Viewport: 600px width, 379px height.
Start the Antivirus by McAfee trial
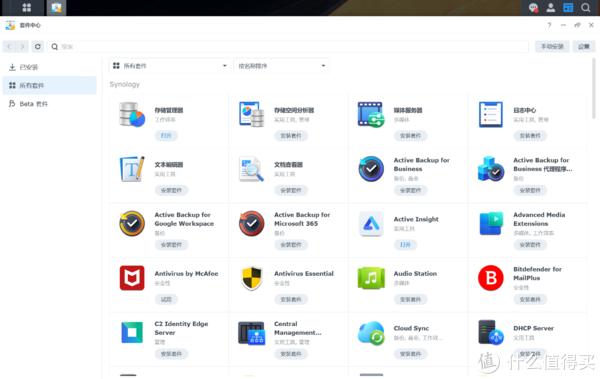[166, 299]
